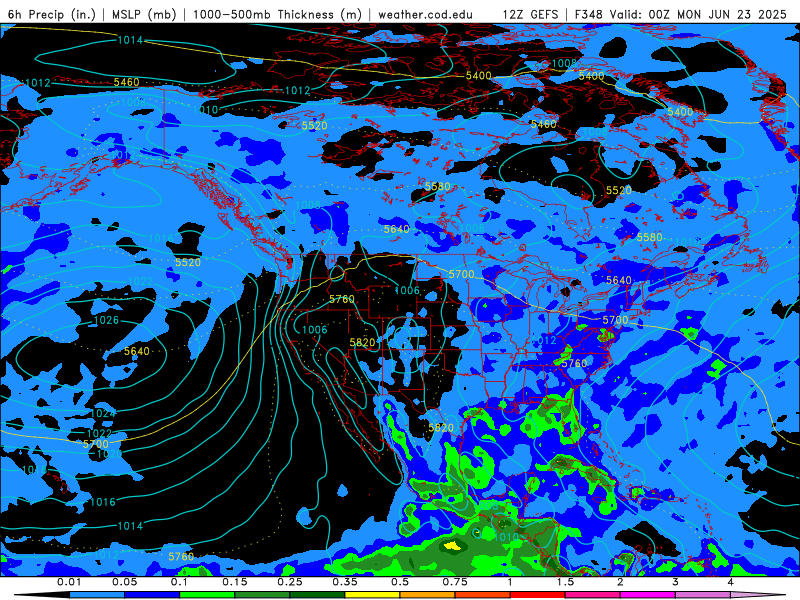Image resolution: width=800 pixels, height=600 pixels.
Task: Click the hot pink 1.5–2 legend swatch
Action: point(593,595)
